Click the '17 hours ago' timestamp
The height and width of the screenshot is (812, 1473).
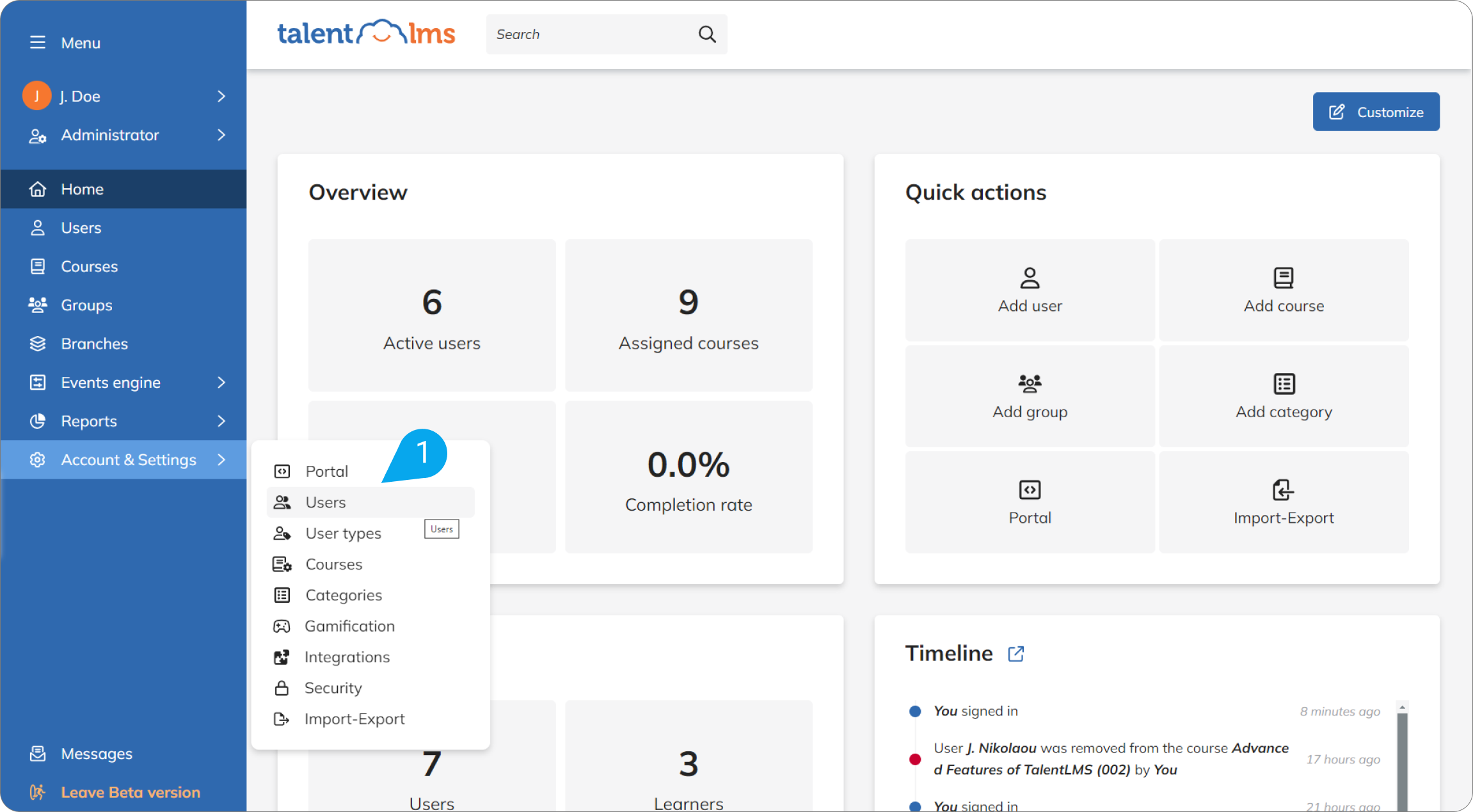1343,760
